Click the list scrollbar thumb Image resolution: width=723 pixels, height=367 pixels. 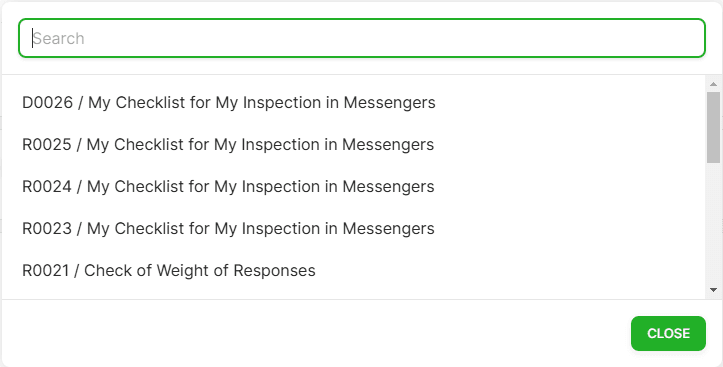click(713, 127)
